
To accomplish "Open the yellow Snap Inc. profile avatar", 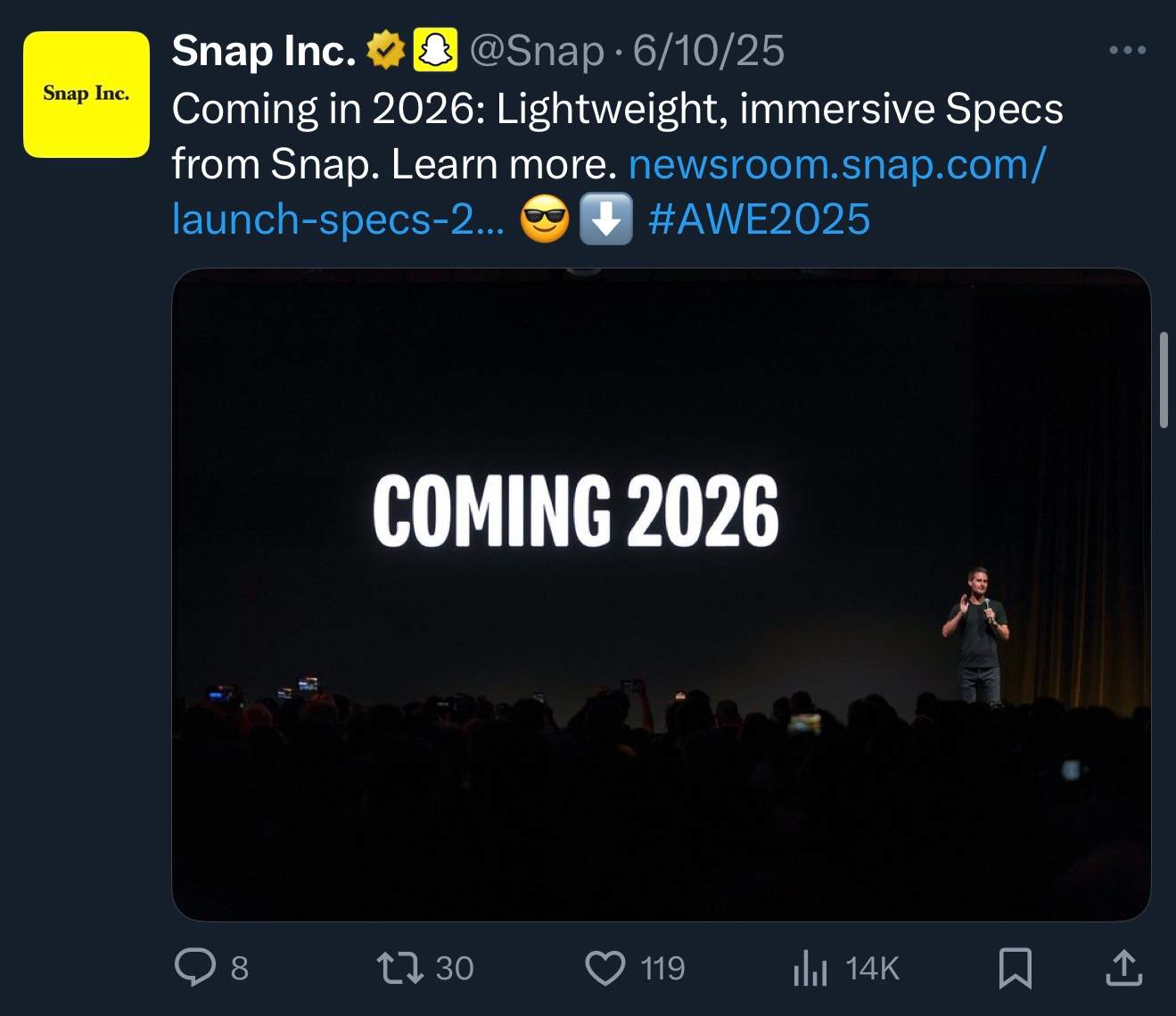I will point(86,95).
